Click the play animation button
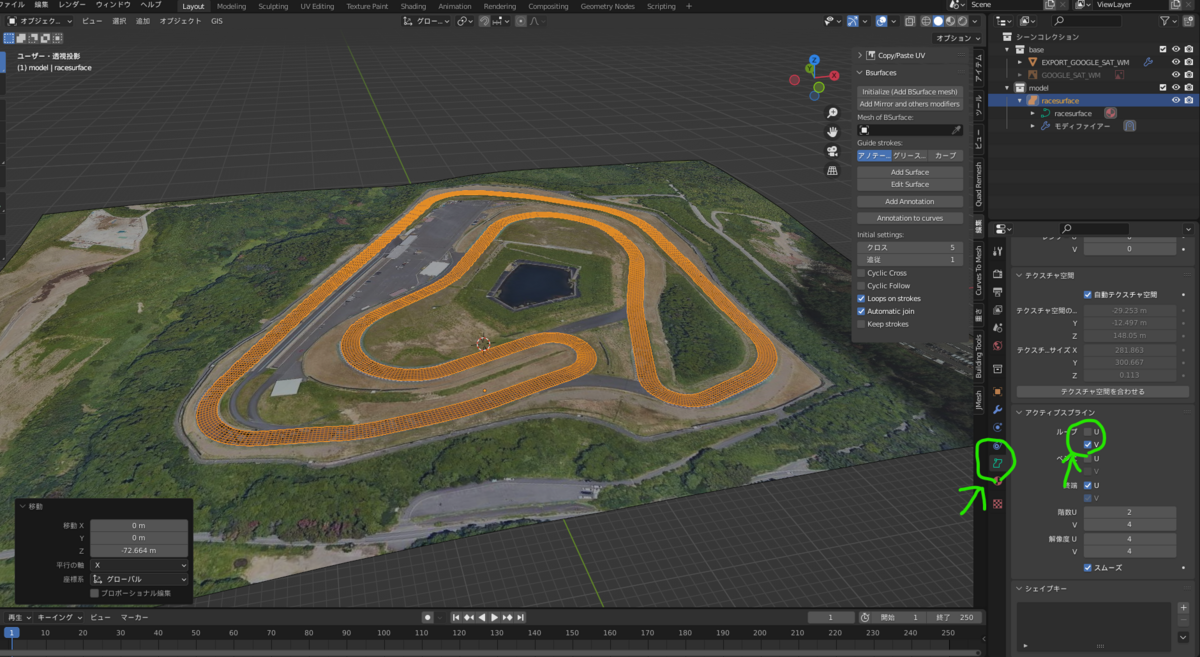 coord(494,617)
